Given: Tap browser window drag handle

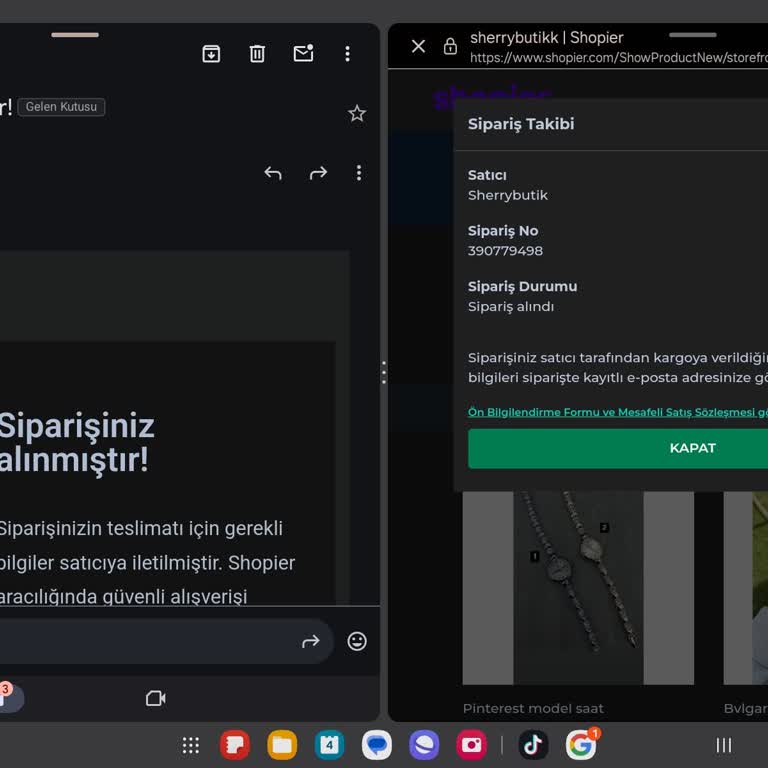Looking at the screenshot, I should 693,35.
